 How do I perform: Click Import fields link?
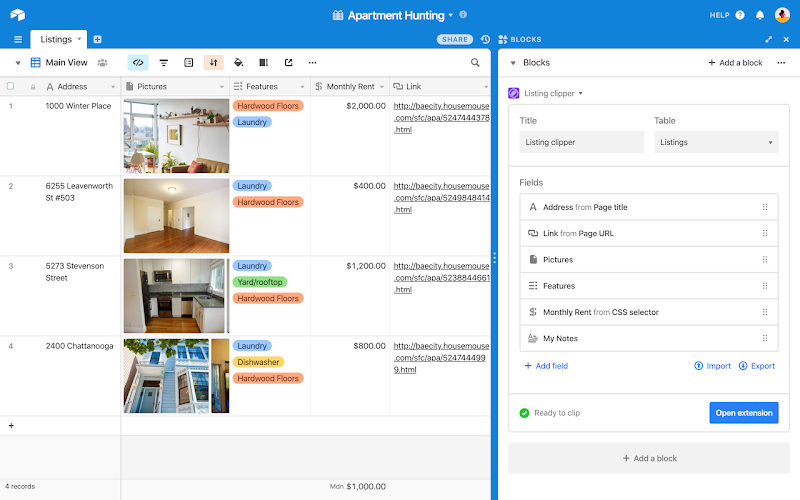point(713,366)
